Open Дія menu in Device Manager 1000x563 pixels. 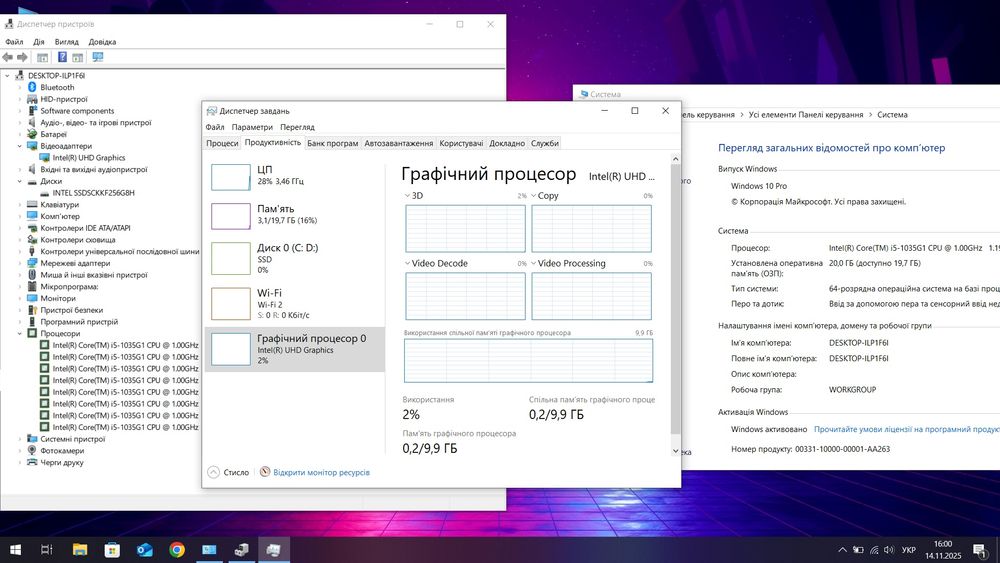click(39, 42)
